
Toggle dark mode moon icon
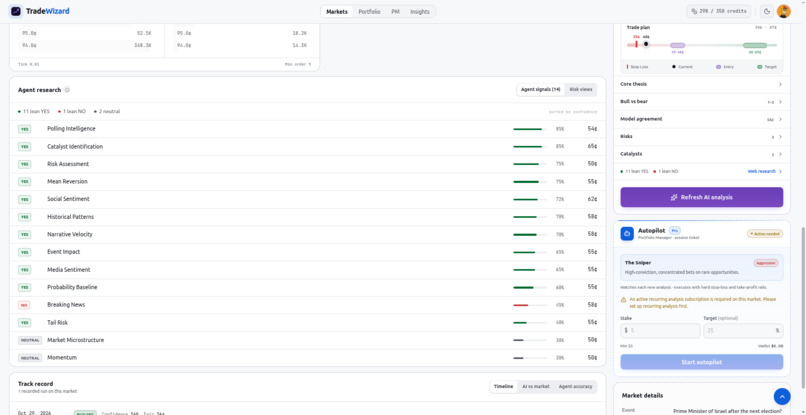point(766,11)
